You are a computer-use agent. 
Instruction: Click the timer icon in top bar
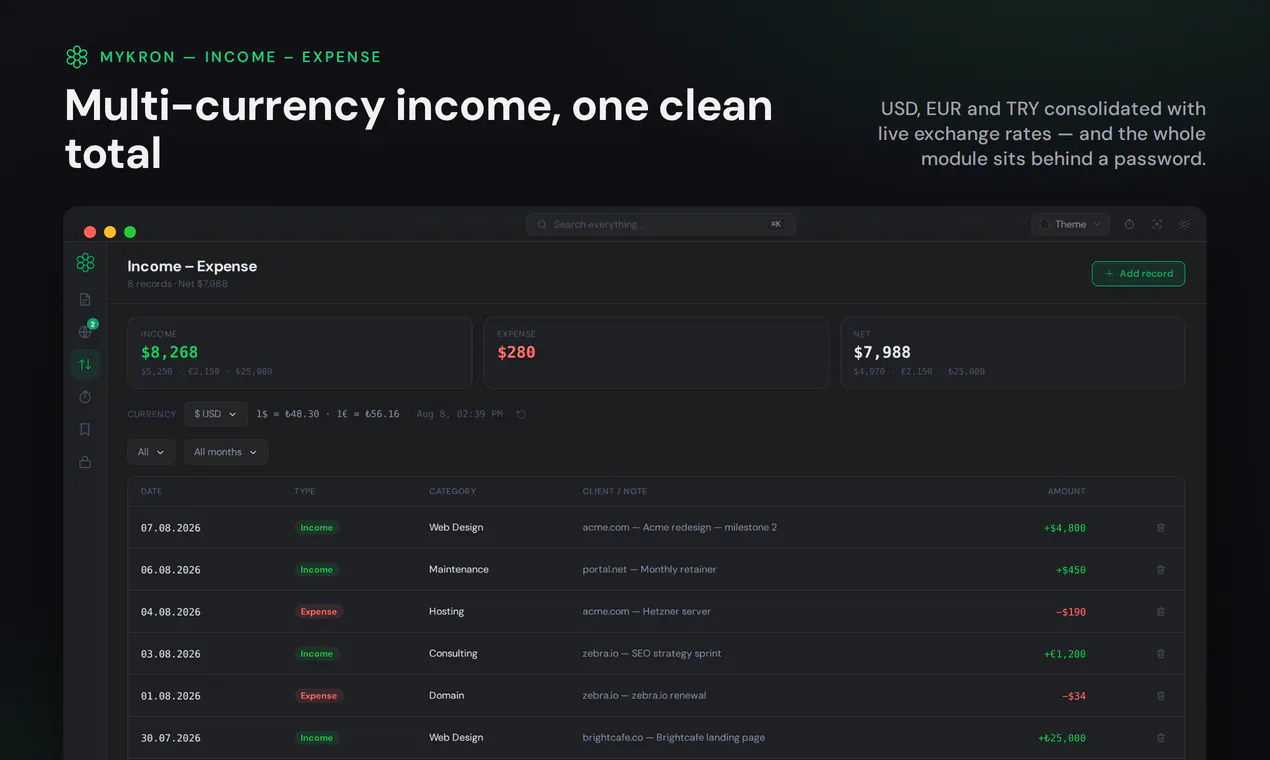pyautogui.click(x=1129, y=224)
